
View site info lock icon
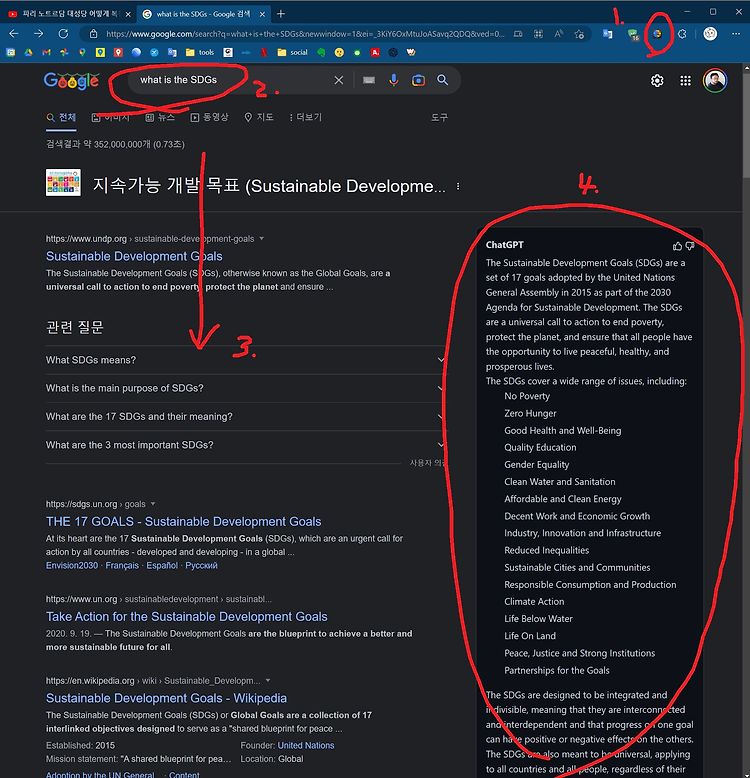coord(93,34)
